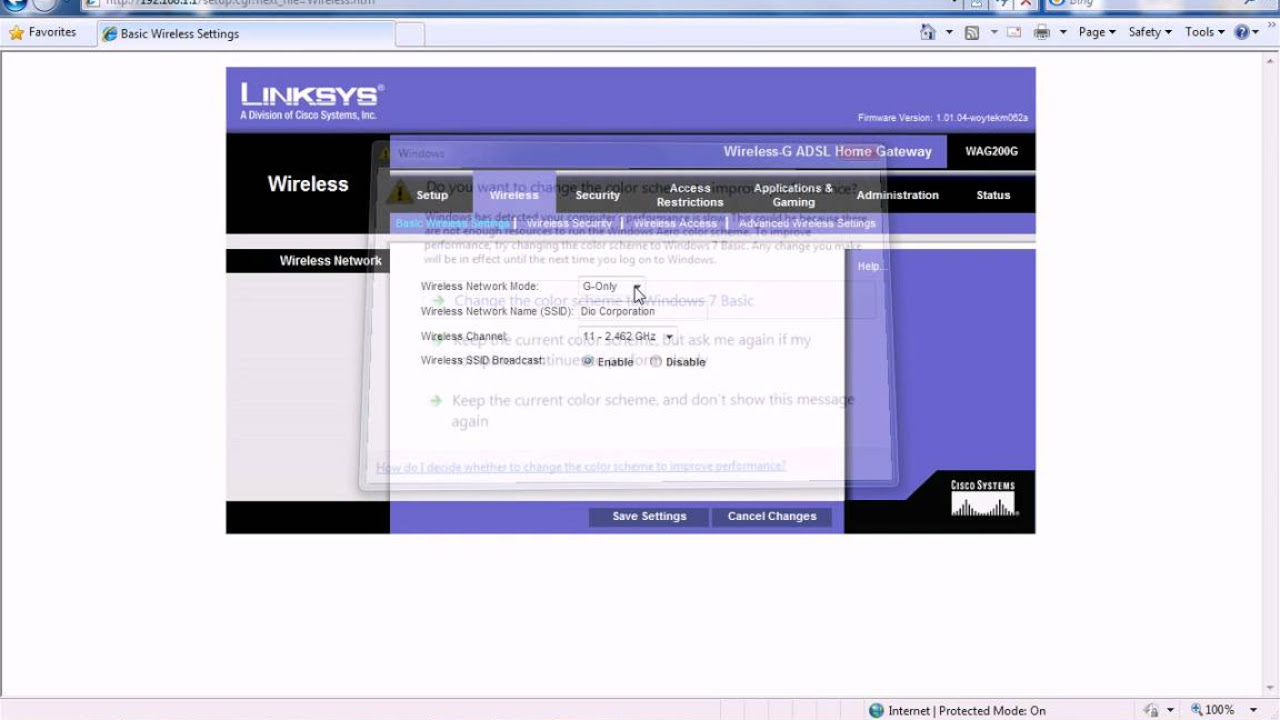This screenshot has height=720, width=1280.
Task: Click the Wireless Network section label
Action: [330, 260]
